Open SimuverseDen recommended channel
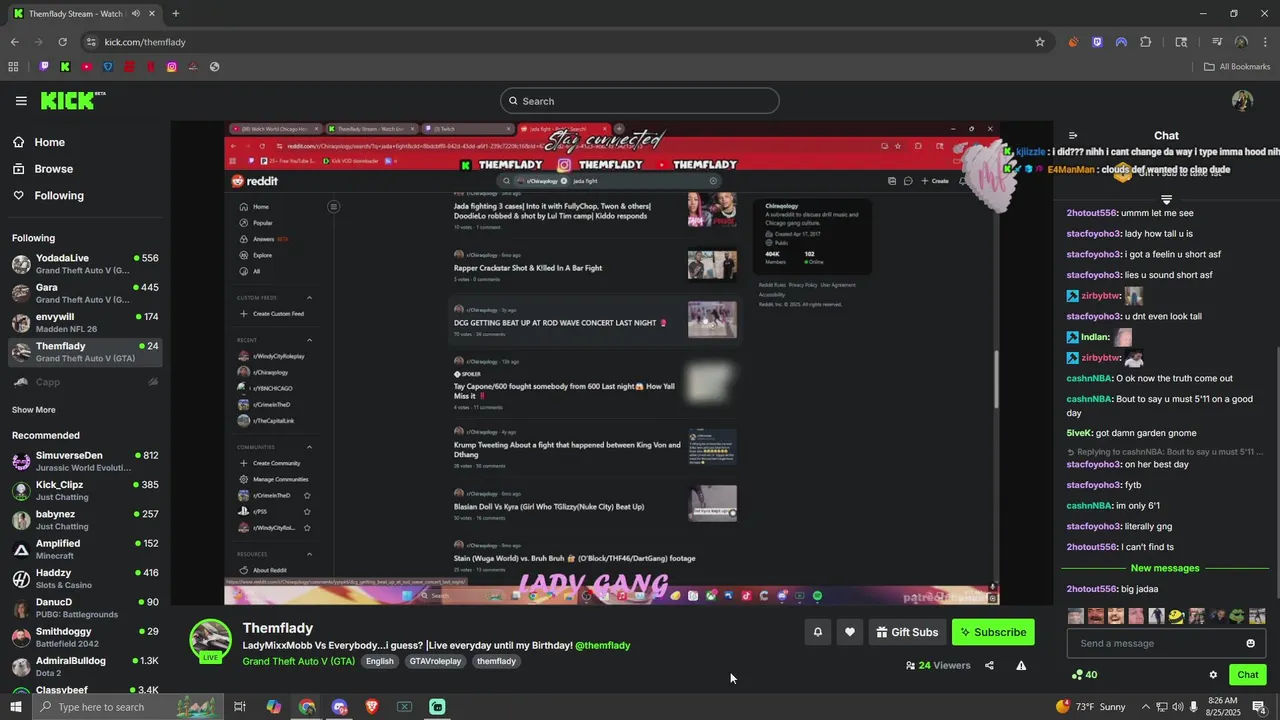Viewport: 1280px width, 720px height. point(85,461)
